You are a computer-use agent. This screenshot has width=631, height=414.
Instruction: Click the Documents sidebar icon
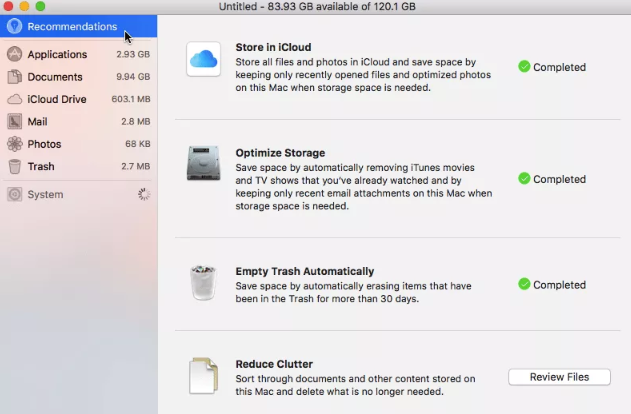tap(14, 76)
